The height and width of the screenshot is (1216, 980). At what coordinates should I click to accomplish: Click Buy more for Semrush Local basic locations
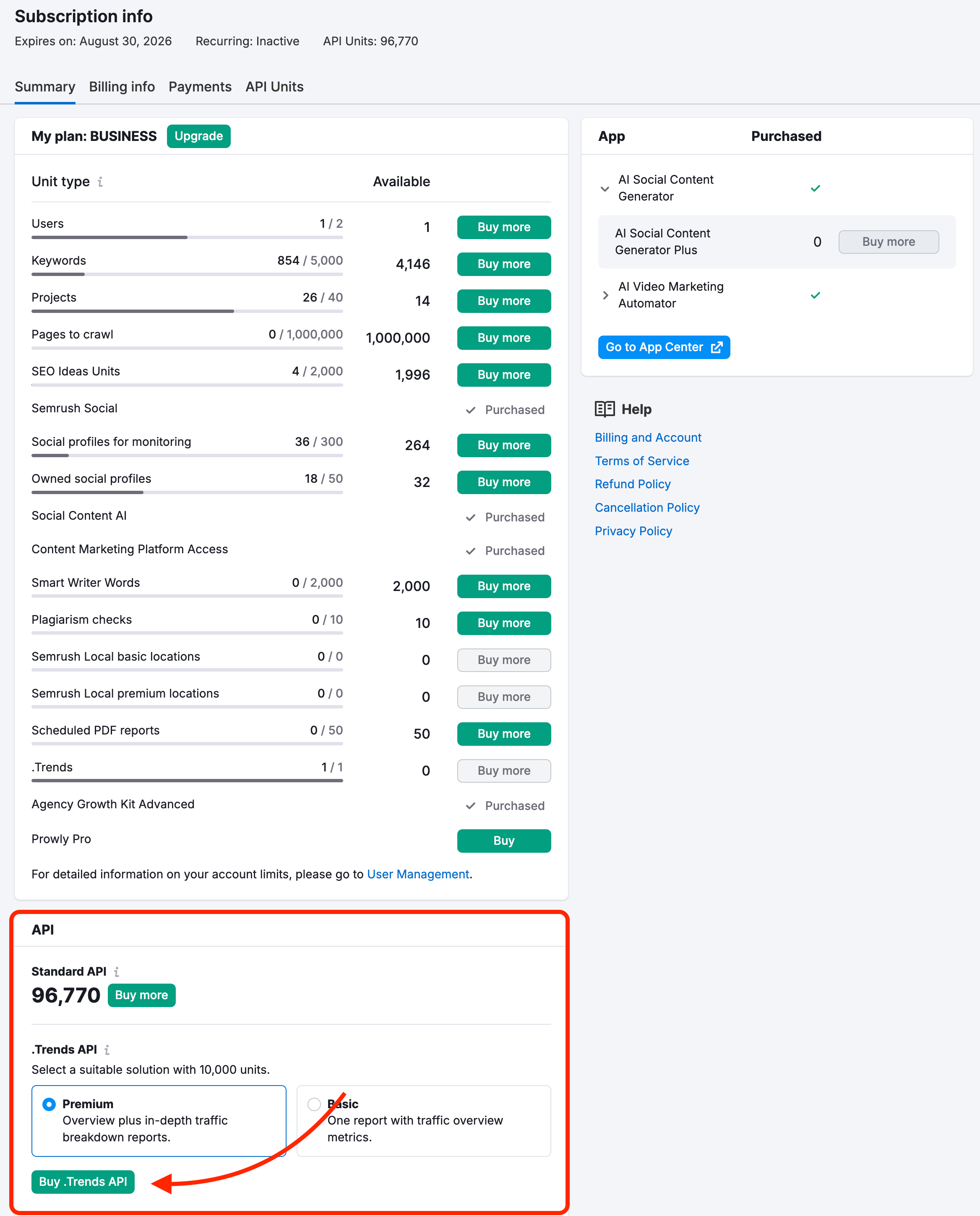pyautogui.click(x=503, y=660)
